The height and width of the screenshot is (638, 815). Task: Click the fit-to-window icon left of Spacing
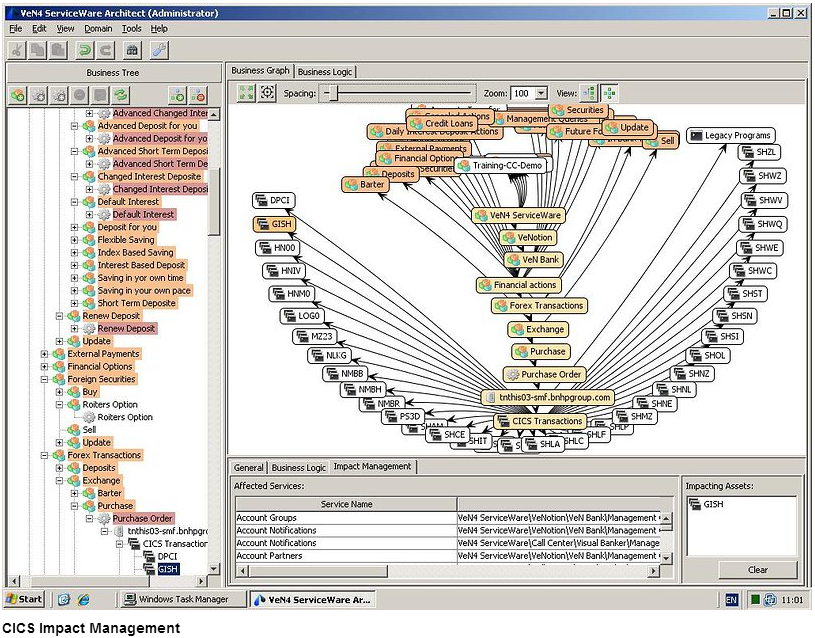246,93
